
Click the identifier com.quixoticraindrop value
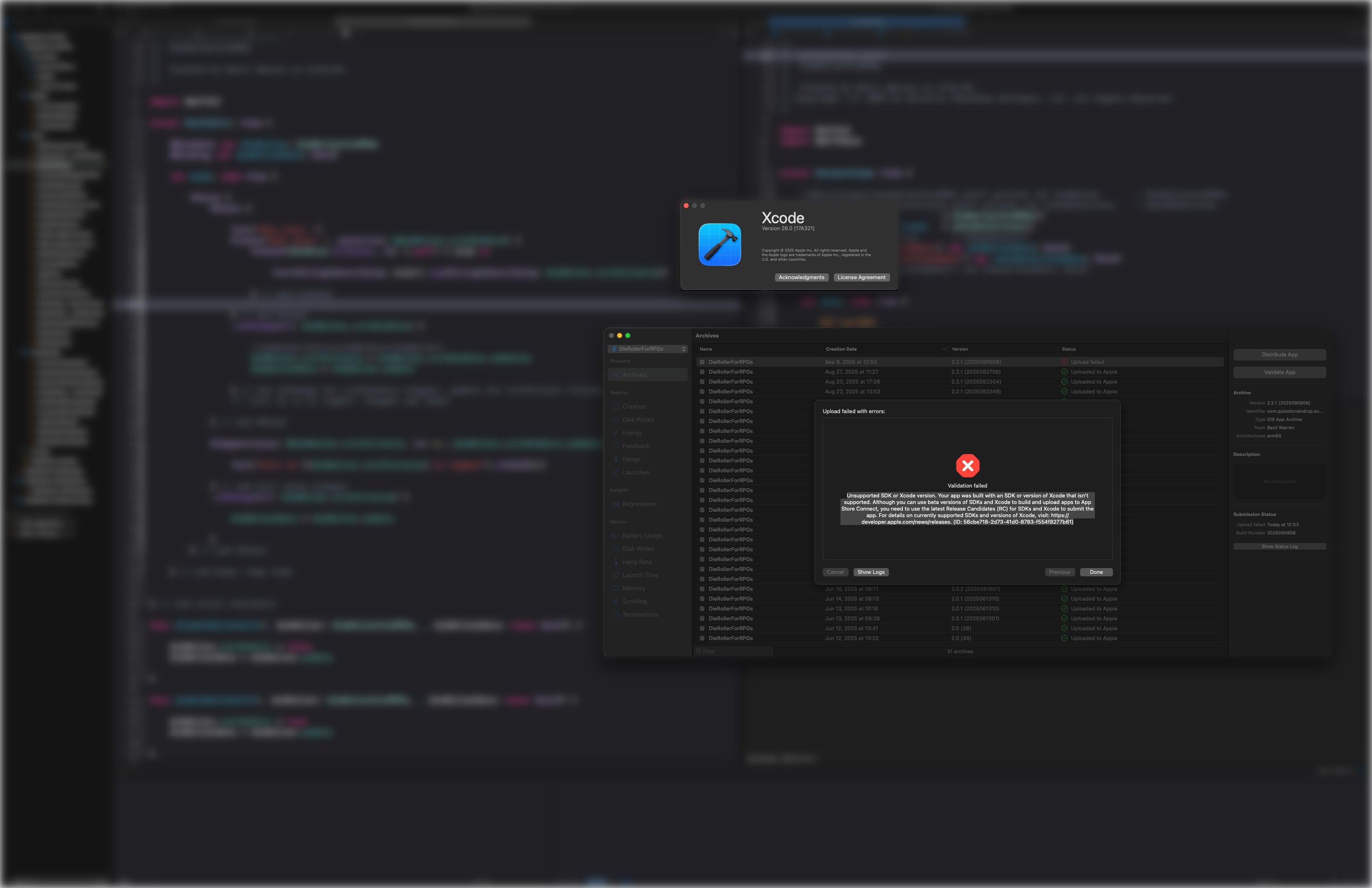[x=1294, y=411]
